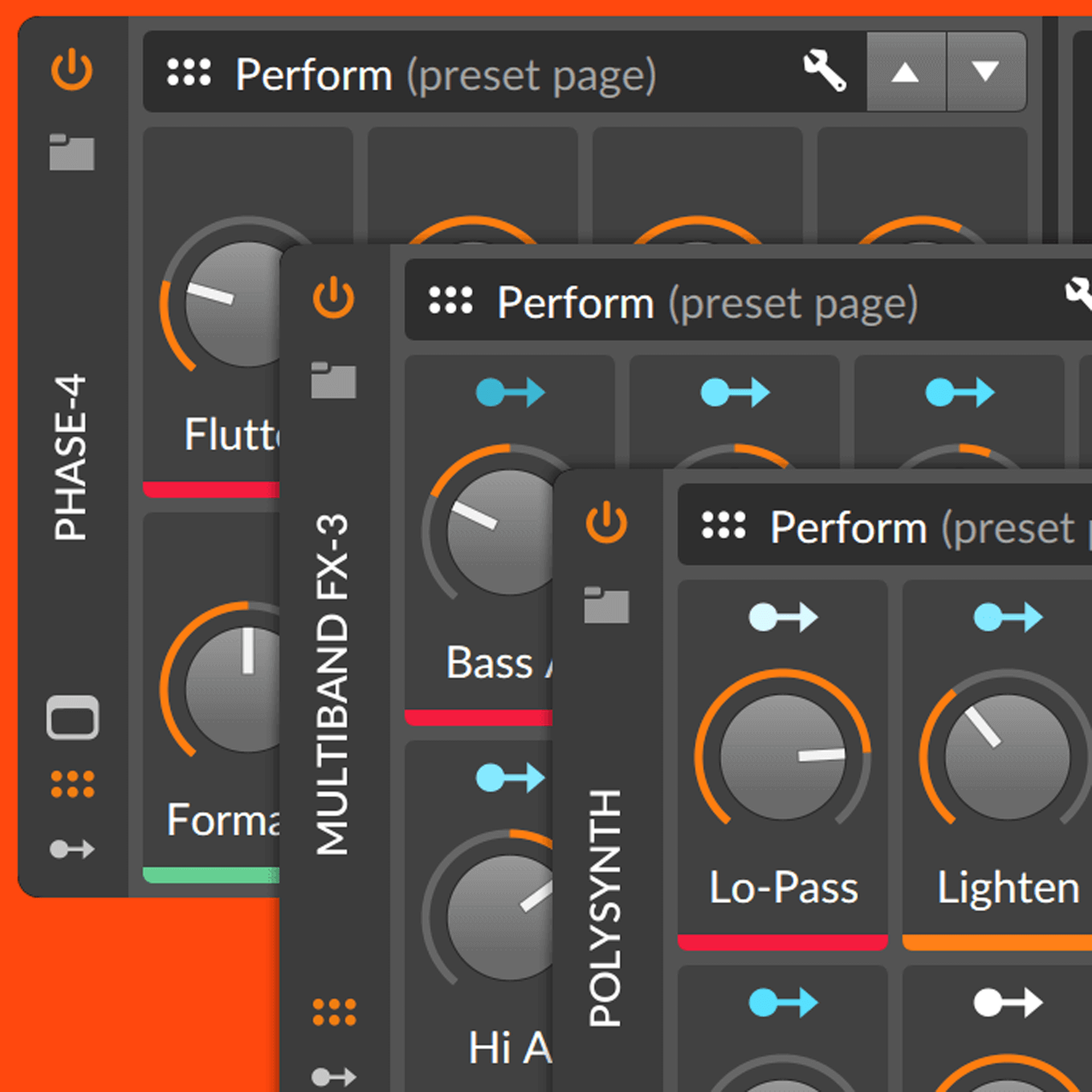Click the red color bar under Bass
The height and width of the screenshot is (1092, 1092).
(x=479, y=718)
